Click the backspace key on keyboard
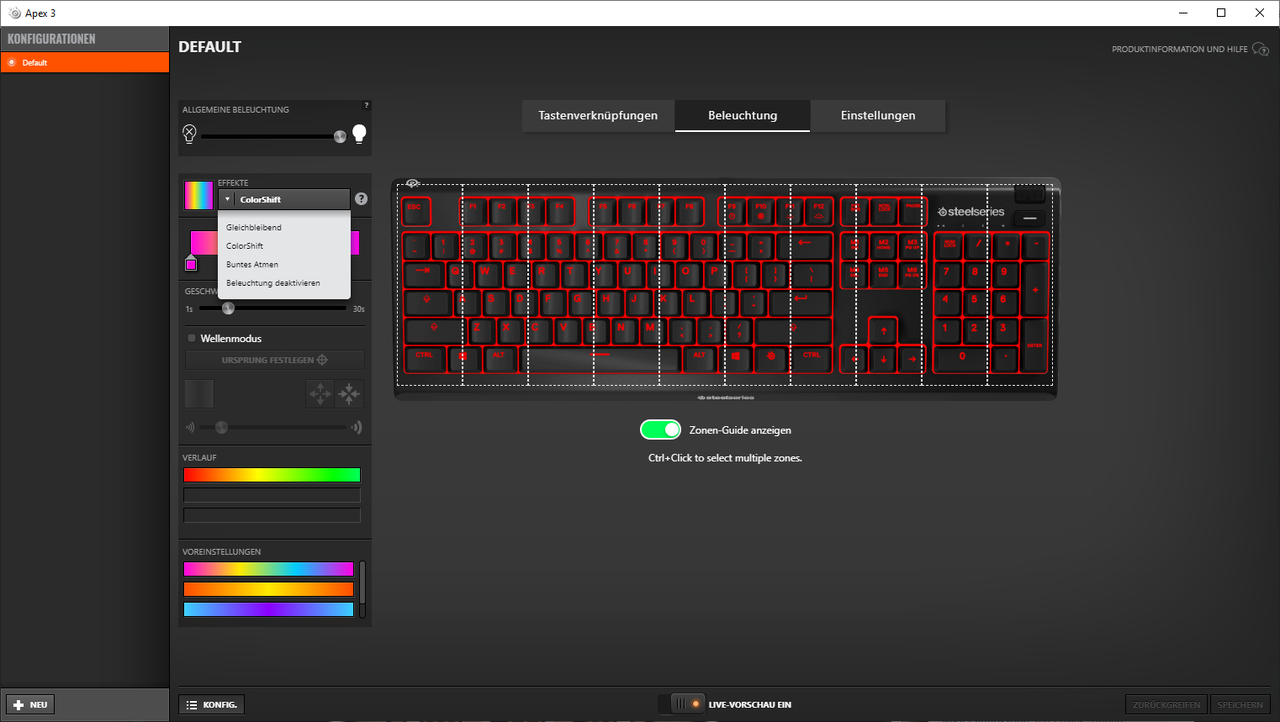This screenshot has width=1280, height=722. pos(804,244)
